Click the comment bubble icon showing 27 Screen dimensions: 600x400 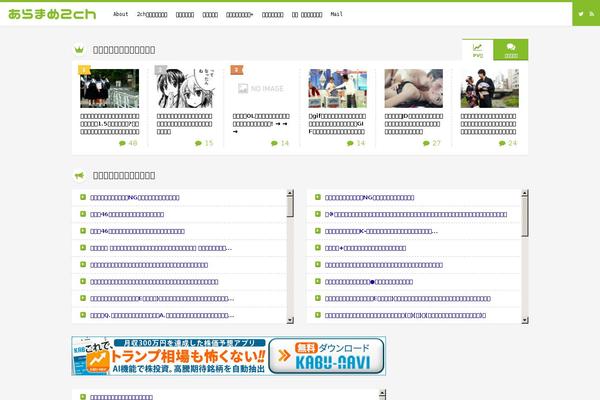(x=426, y=143)
